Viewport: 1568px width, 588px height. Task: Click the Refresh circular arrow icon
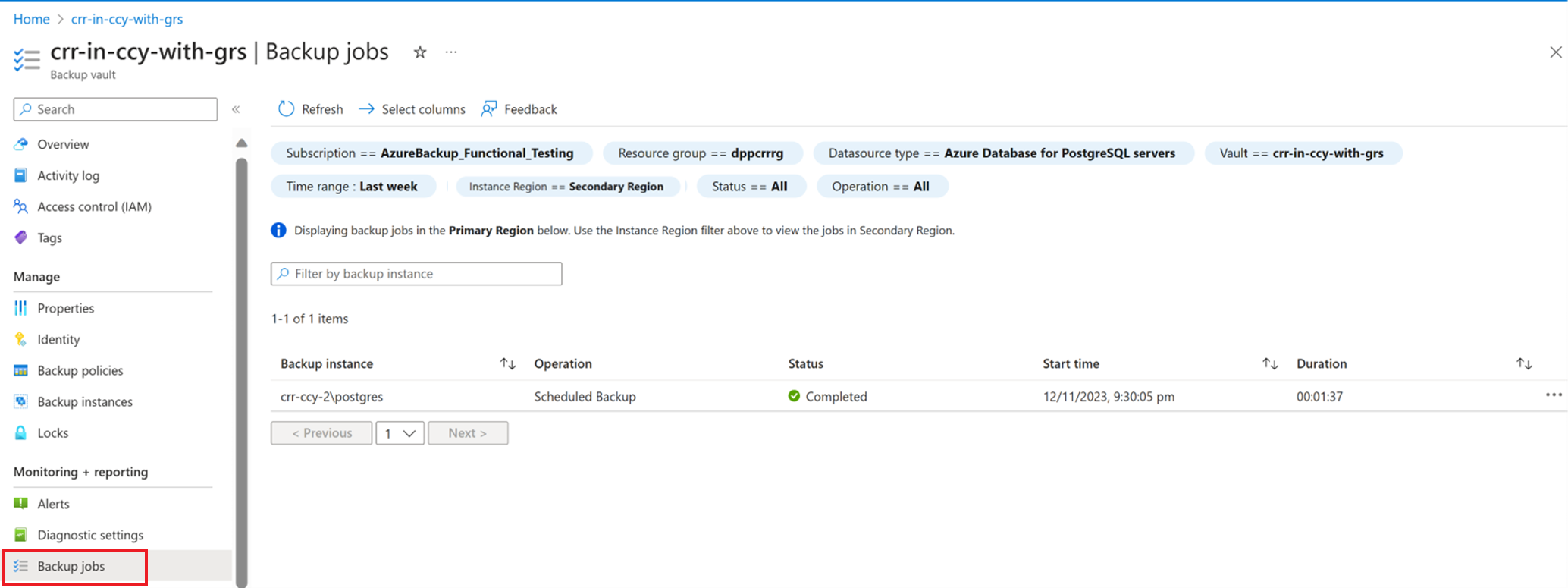[286, 109]
